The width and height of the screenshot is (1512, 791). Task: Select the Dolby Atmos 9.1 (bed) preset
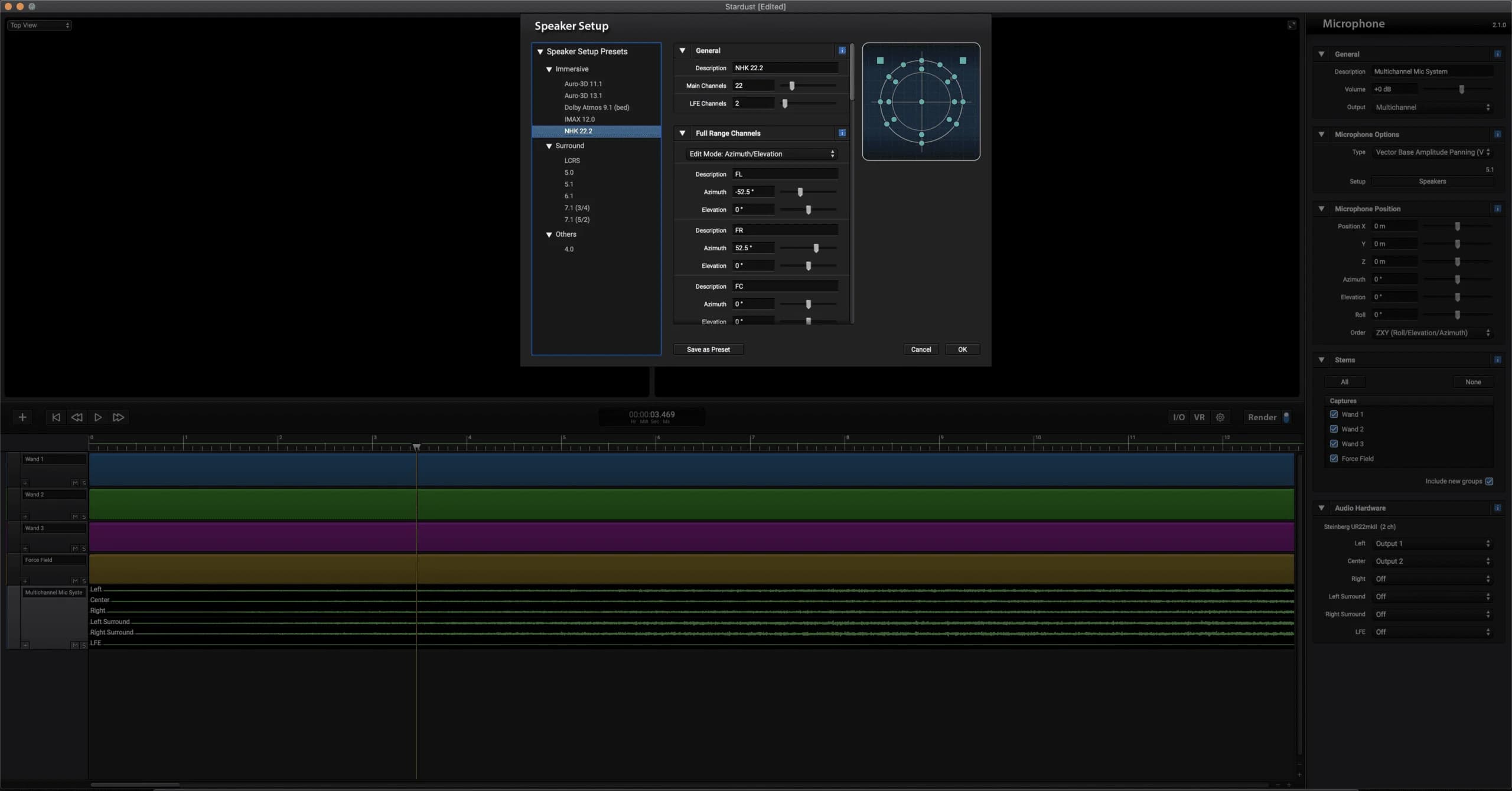[596, 107]
